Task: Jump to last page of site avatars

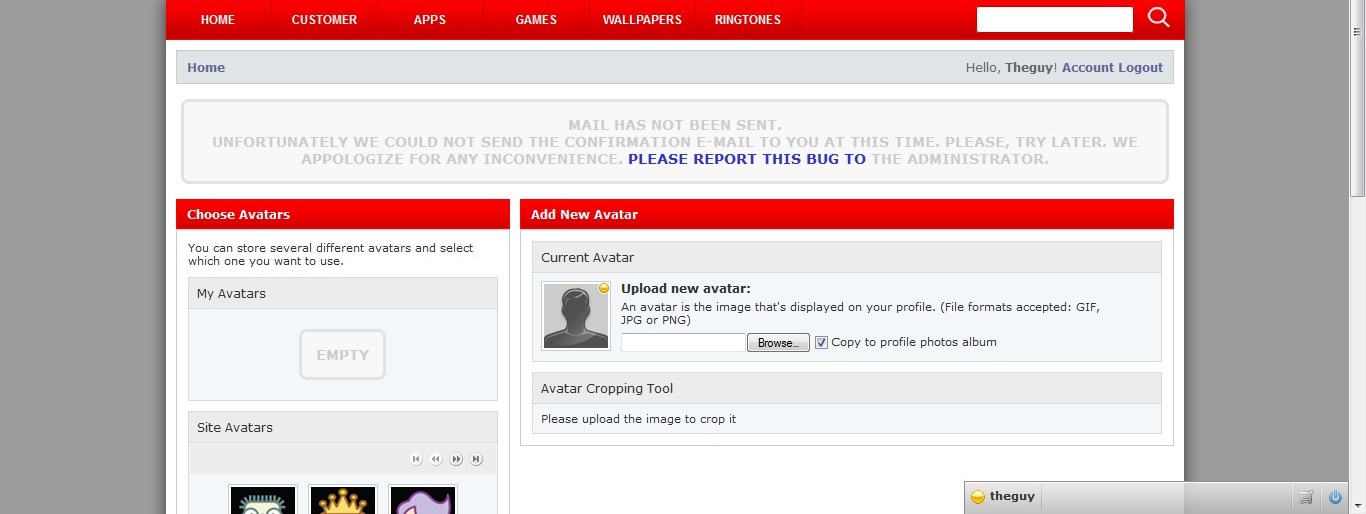Action: point(476,459)
